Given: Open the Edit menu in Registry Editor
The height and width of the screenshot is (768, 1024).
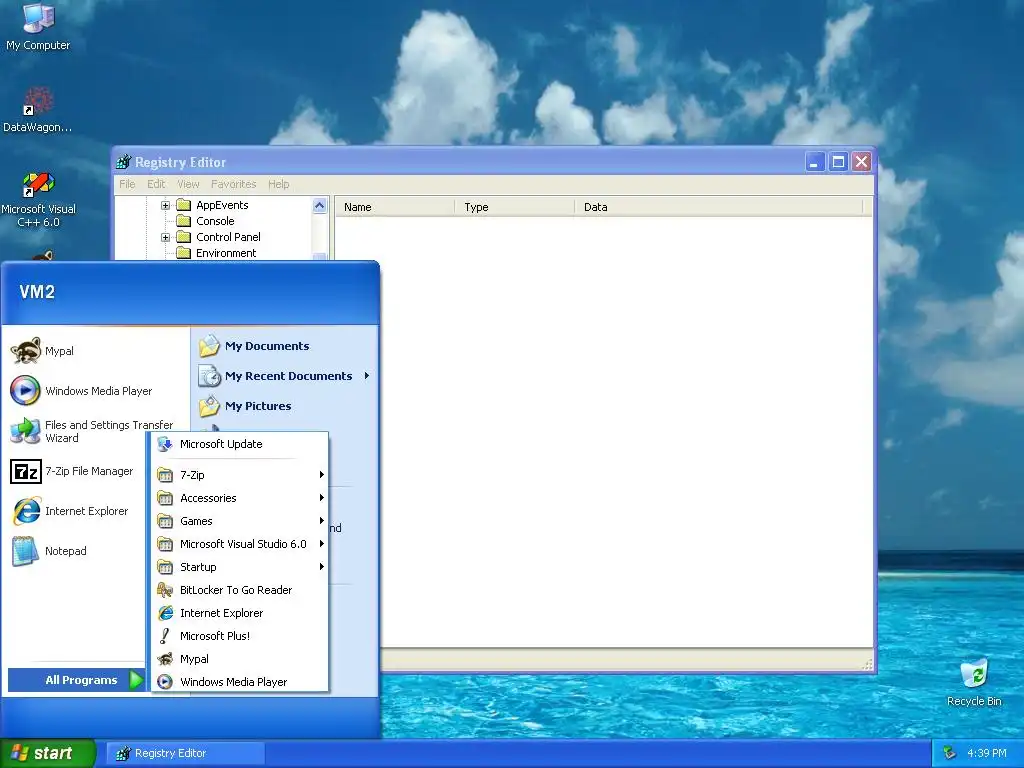Looking at the screenshot, I should [x=156, y=184].
